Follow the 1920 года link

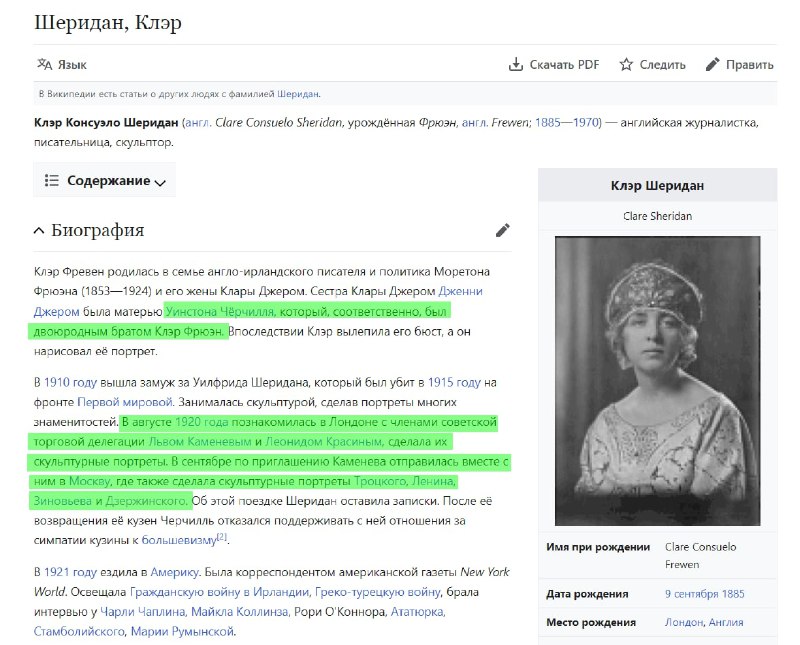[x=201, y=422]
